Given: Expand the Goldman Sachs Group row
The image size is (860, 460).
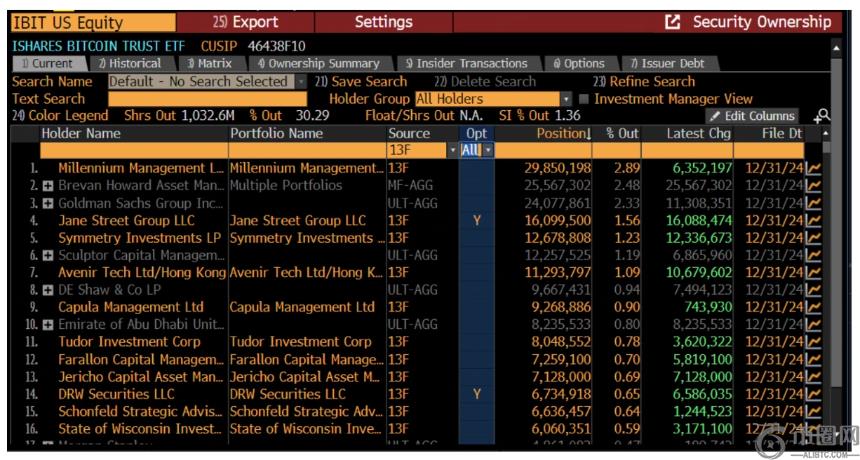Looking at the screenshot, I should 48,203.
